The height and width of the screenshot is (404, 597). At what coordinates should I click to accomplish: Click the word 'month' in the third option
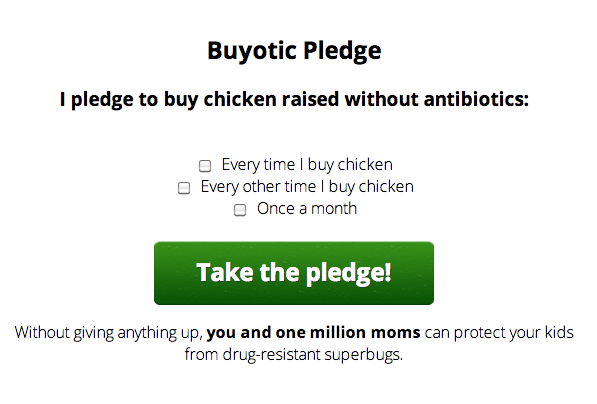click(x=334, y=209)
